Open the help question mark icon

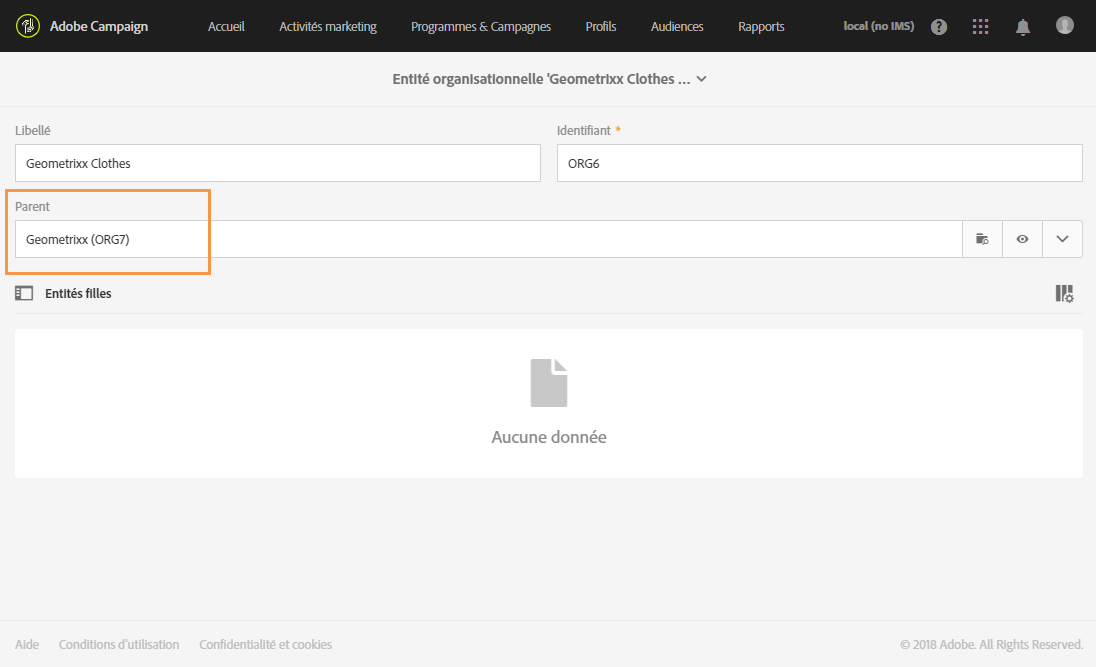939,27
